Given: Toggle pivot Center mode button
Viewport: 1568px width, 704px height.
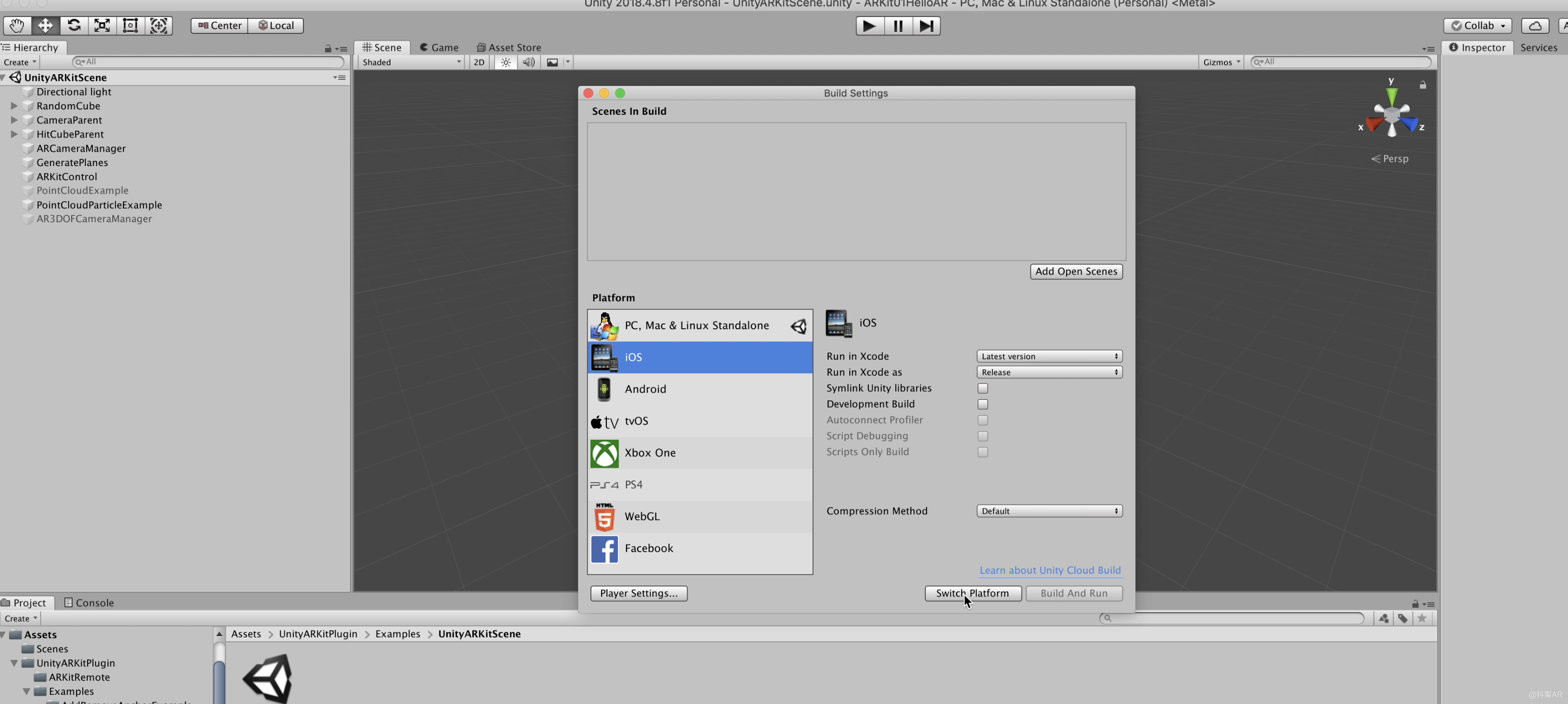Looking at the screenshot, I should 220,26.
